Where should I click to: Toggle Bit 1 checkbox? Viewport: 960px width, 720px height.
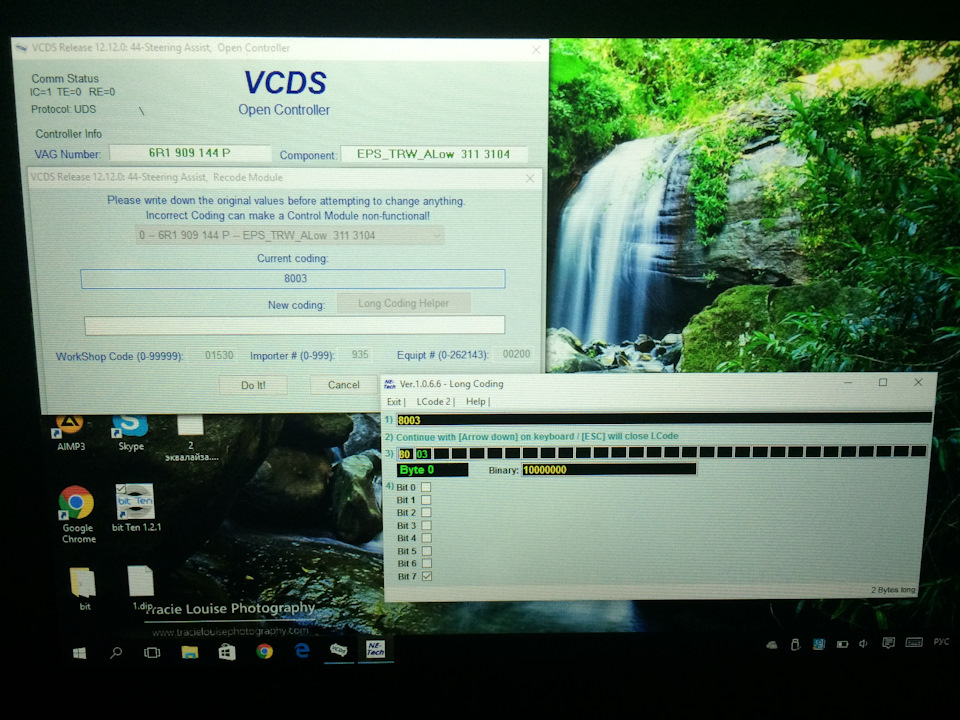(x=426, y=500)
